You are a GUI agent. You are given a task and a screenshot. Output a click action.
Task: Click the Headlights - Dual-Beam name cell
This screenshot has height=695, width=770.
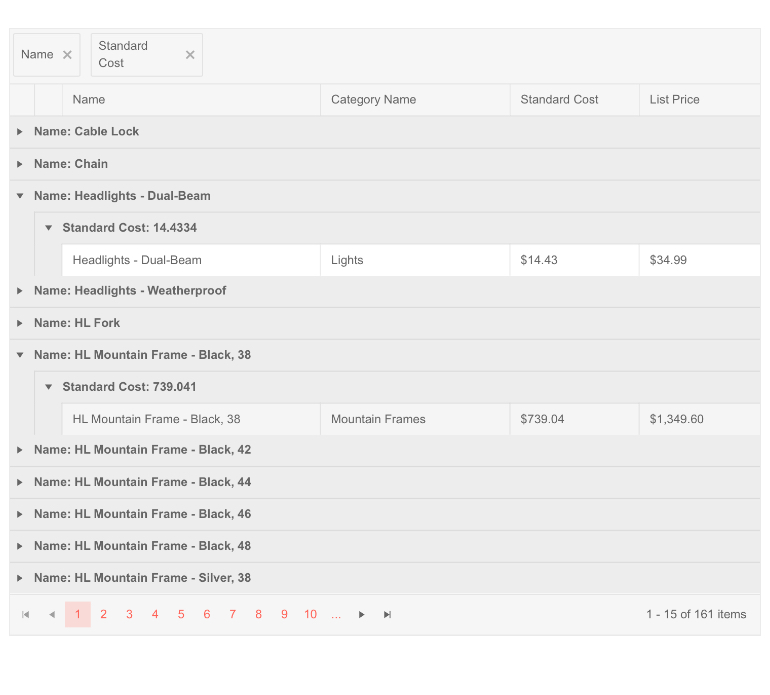click(192, 260)
